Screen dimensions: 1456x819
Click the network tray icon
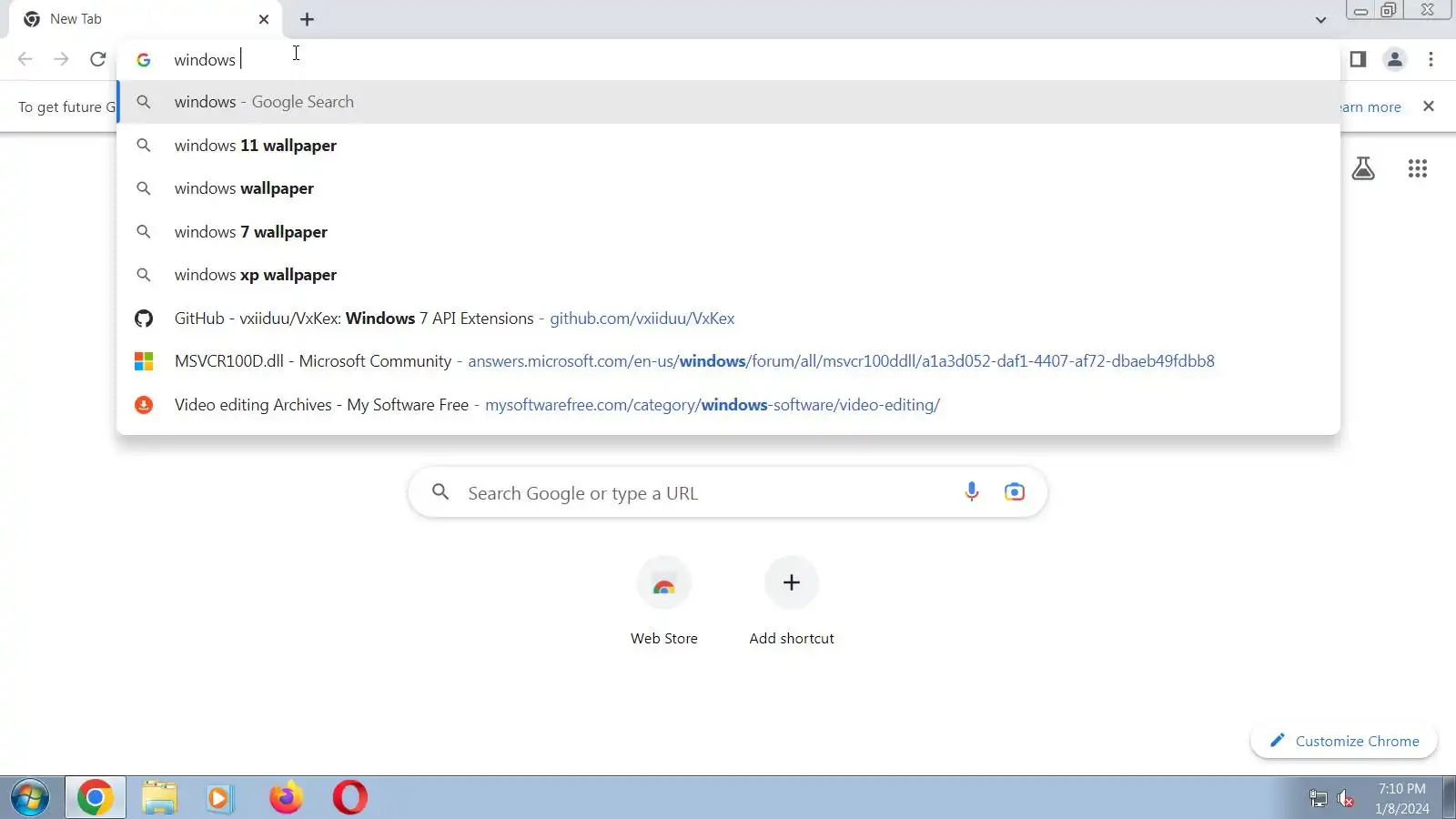point(1319,799)
